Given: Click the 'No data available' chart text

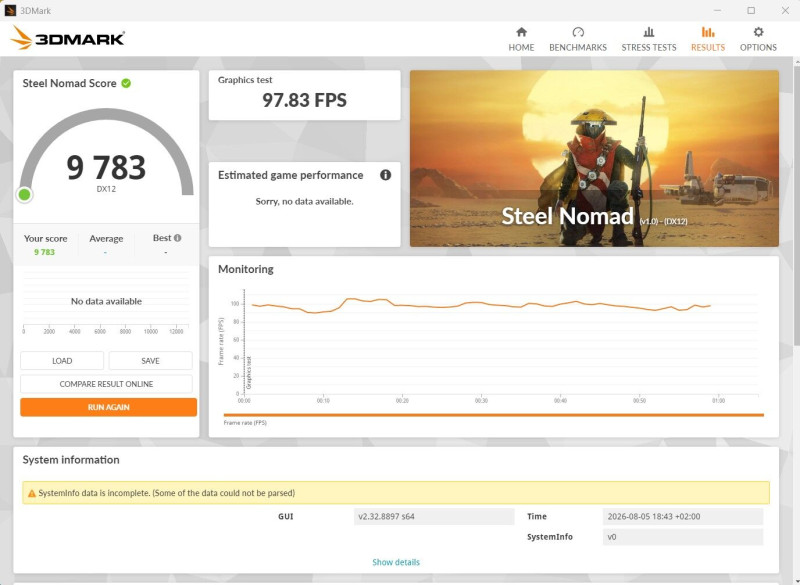Looking at the screenshot, I should point(106,301).
